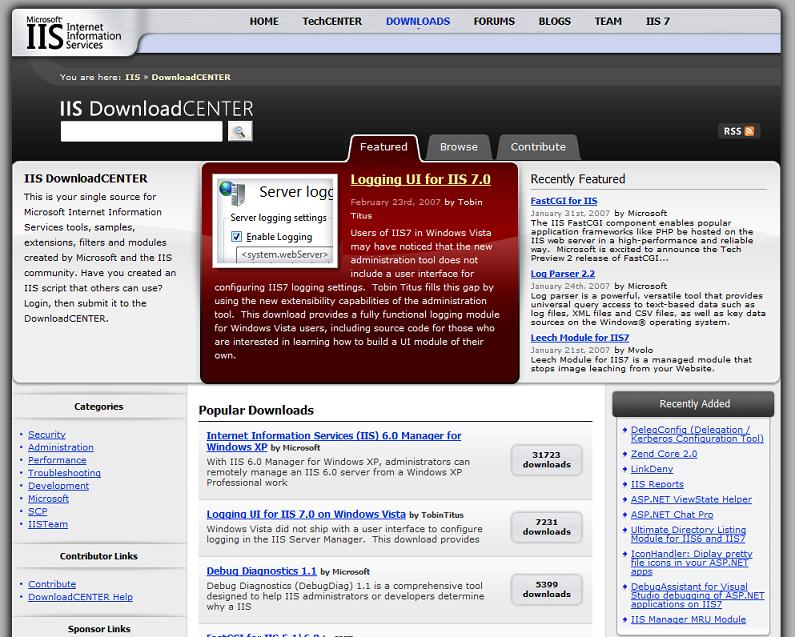The height and width of the screenshot is (637, 795).
Task: Click the 31723 downloads badge
Action: (547, 460)
